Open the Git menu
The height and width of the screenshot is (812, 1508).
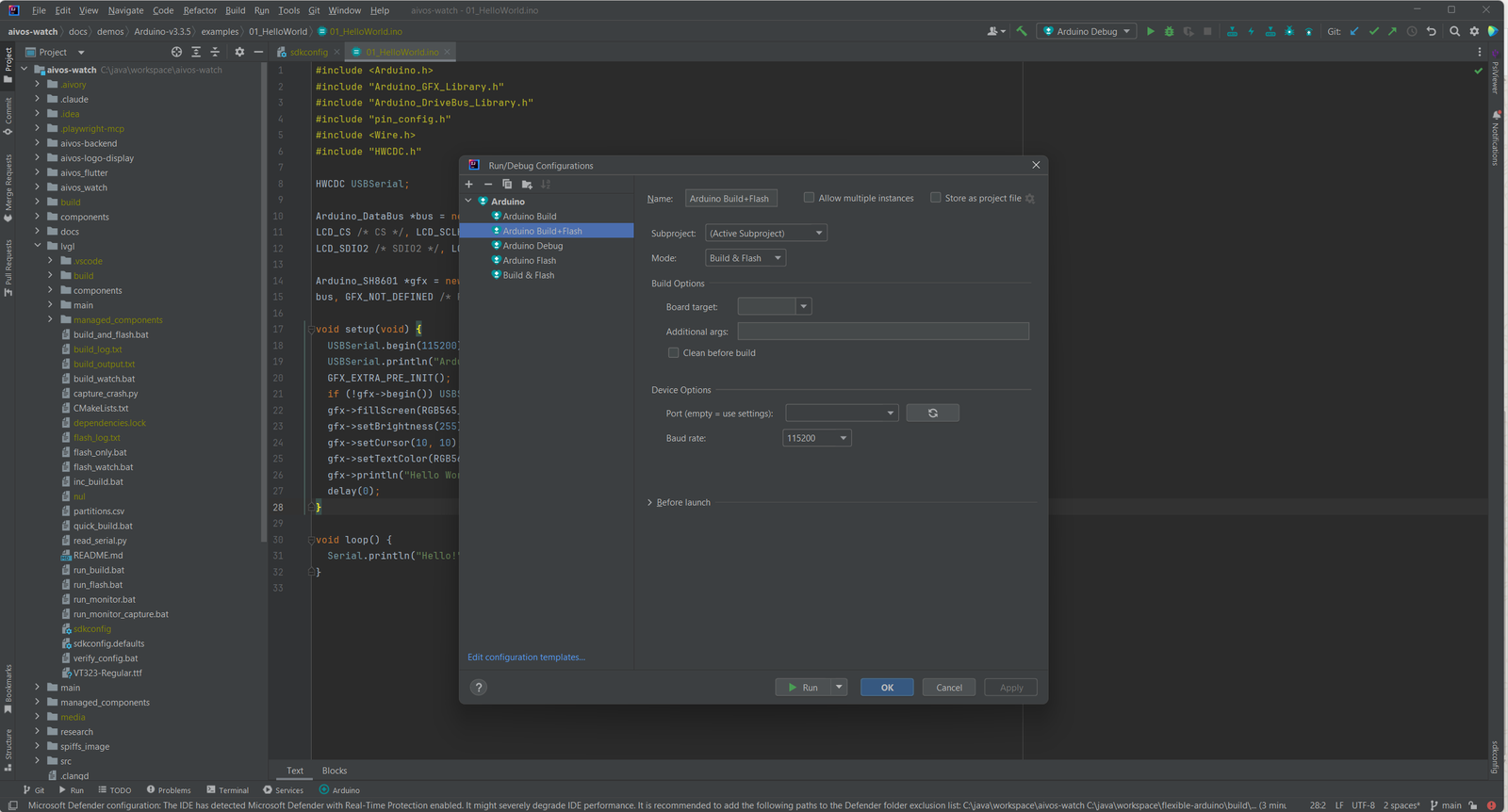click(314, 10)
